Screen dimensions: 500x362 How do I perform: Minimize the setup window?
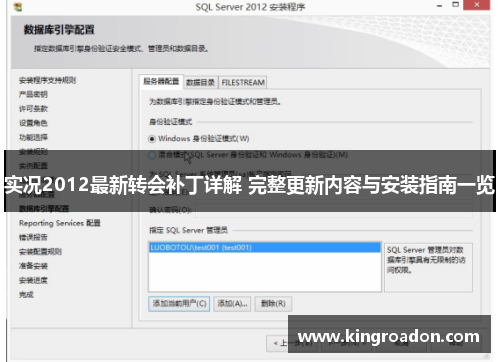tap(439, 6)
